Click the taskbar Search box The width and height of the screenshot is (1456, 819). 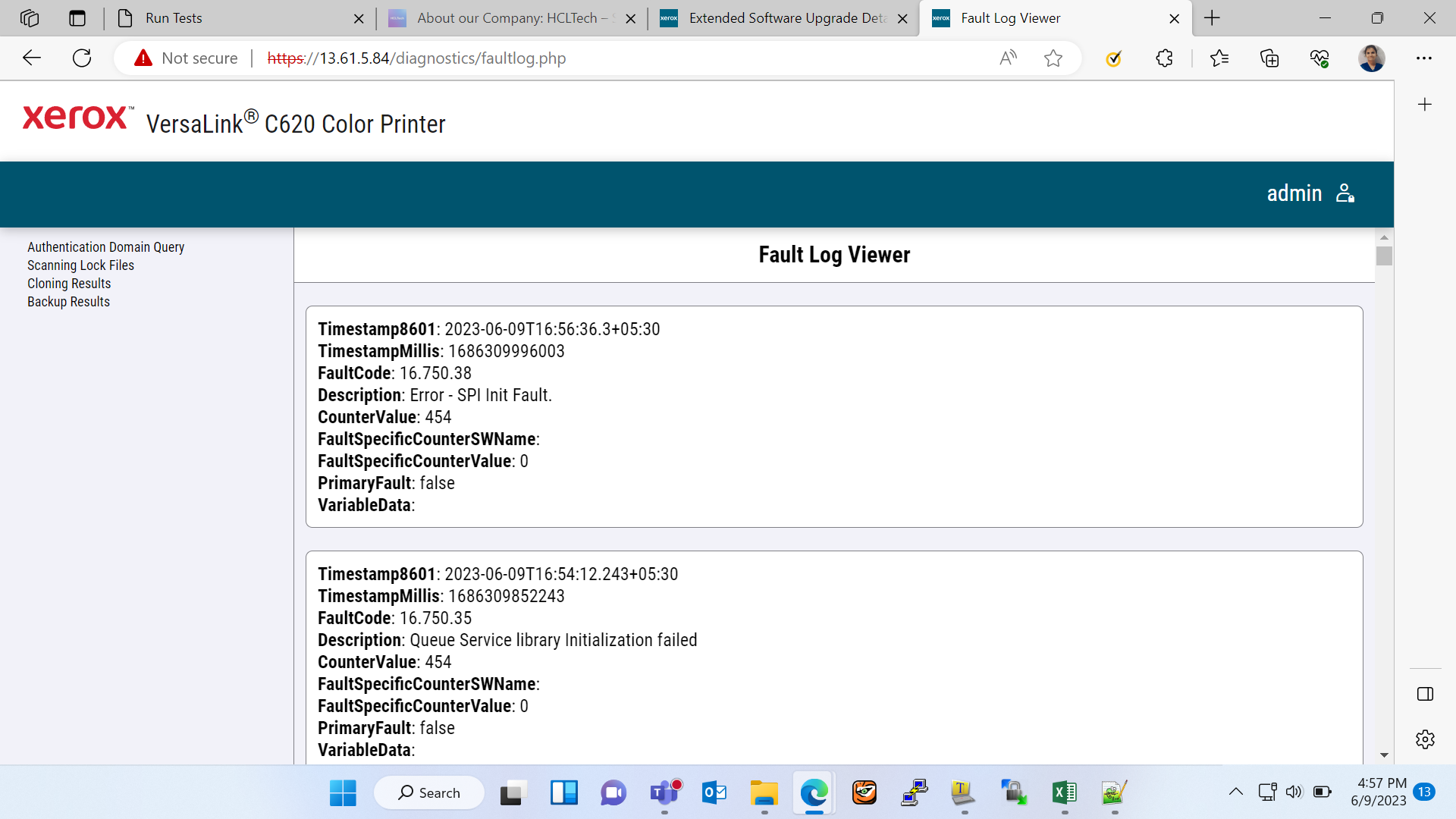tap(429, 792)
